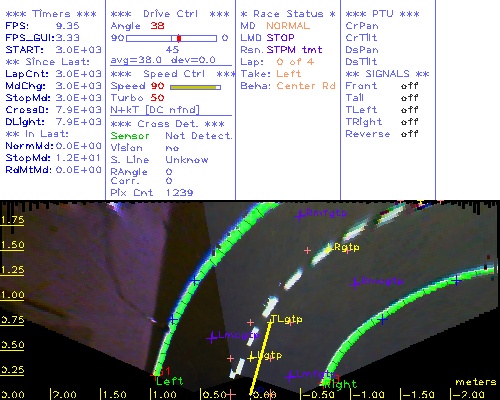Click the yellow LRgtp marker on dashed line
Image resolution: width=500 pixels, height=400 pixels.
pyautogui.click(x=328, y=248)
